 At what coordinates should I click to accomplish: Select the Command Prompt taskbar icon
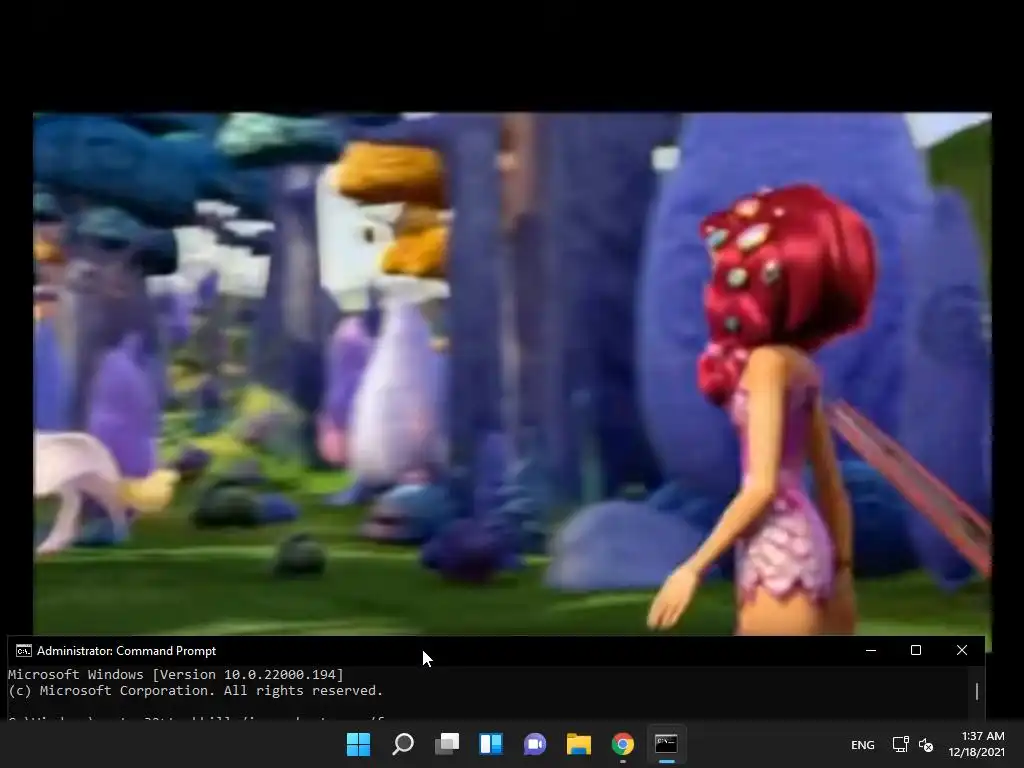point(666,744)
